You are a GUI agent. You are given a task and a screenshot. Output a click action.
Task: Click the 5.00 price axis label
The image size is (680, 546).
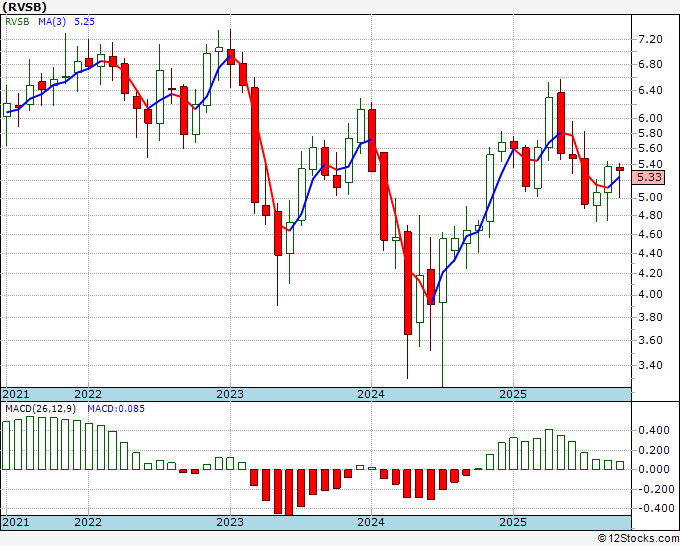pos(650,197)
